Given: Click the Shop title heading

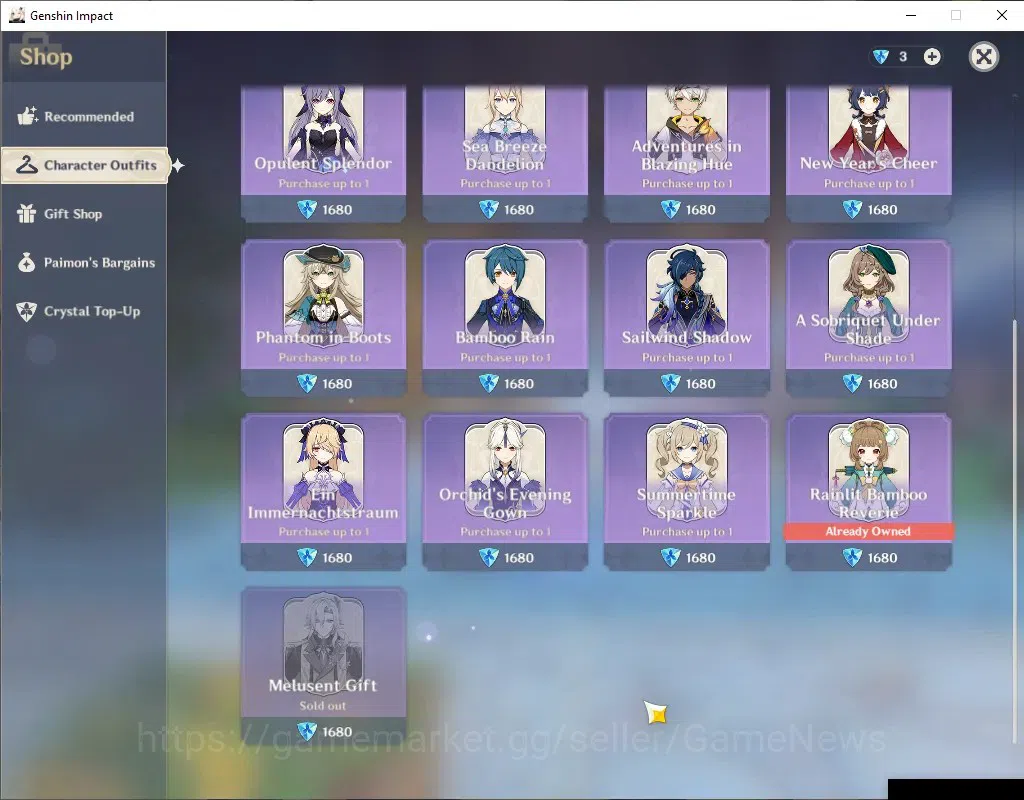Looking at the screenshot, I should [x=46, y=57].
